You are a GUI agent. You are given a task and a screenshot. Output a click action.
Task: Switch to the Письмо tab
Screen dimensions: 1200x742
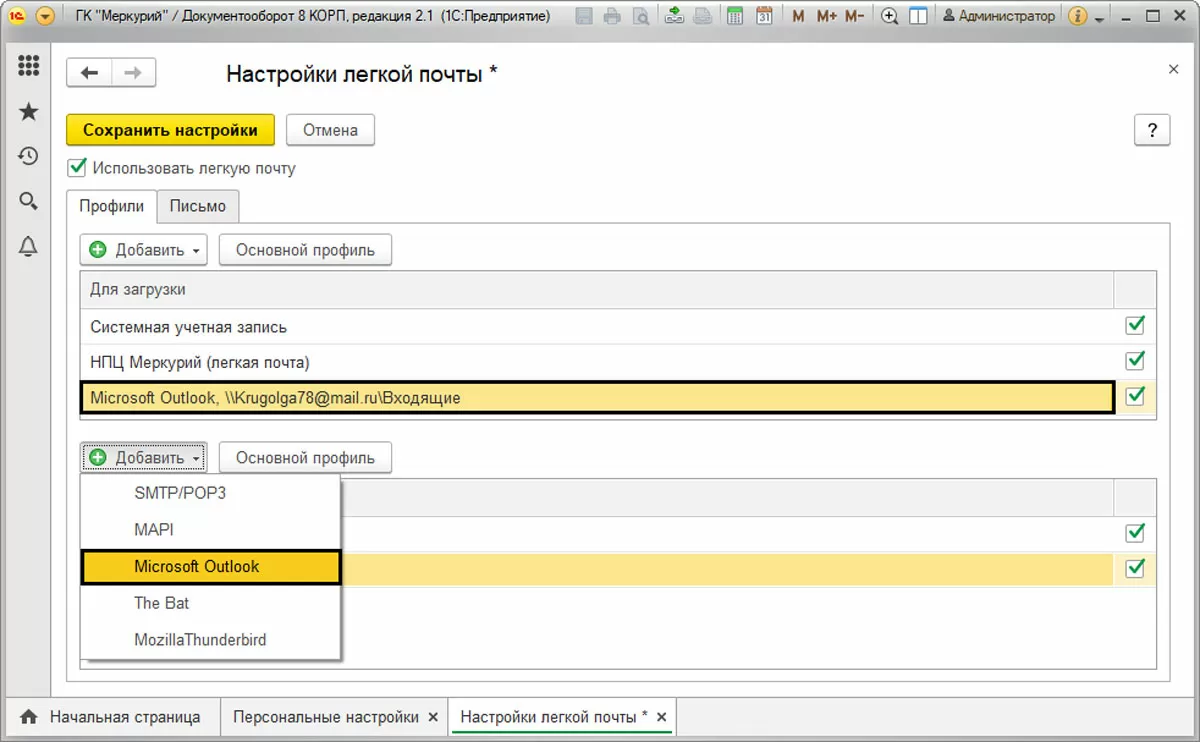(x=198, y=206)
